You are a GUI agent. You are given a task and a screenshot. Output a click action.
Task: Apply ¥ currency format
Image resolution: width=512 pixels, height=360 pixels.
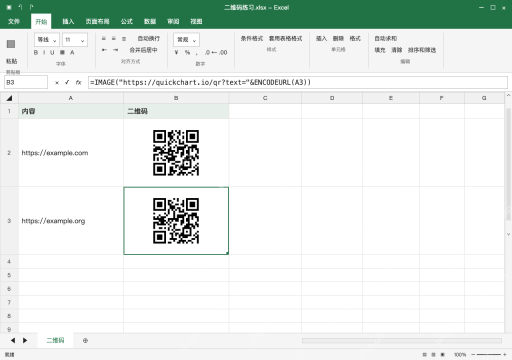(x=176, y=52)
